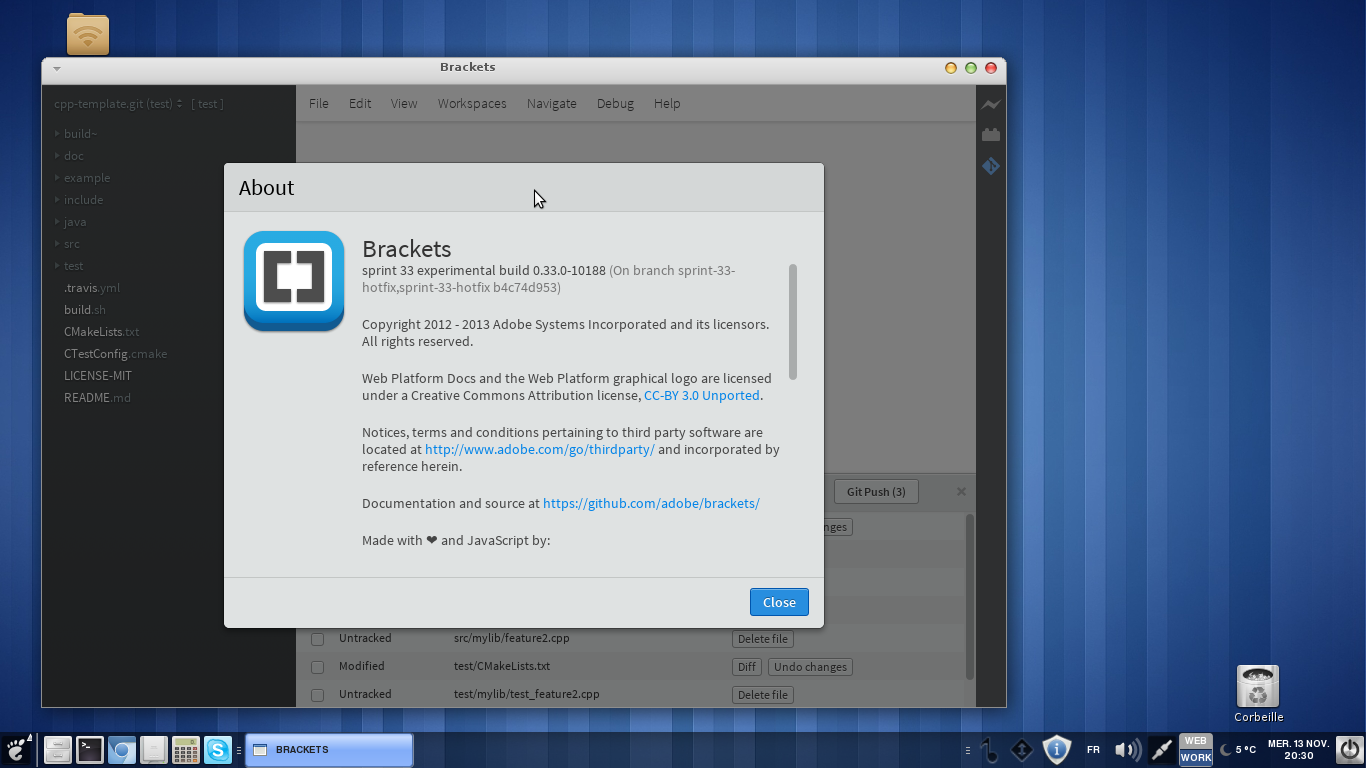
Task: Expand the example folder
Action: [57, 177]
